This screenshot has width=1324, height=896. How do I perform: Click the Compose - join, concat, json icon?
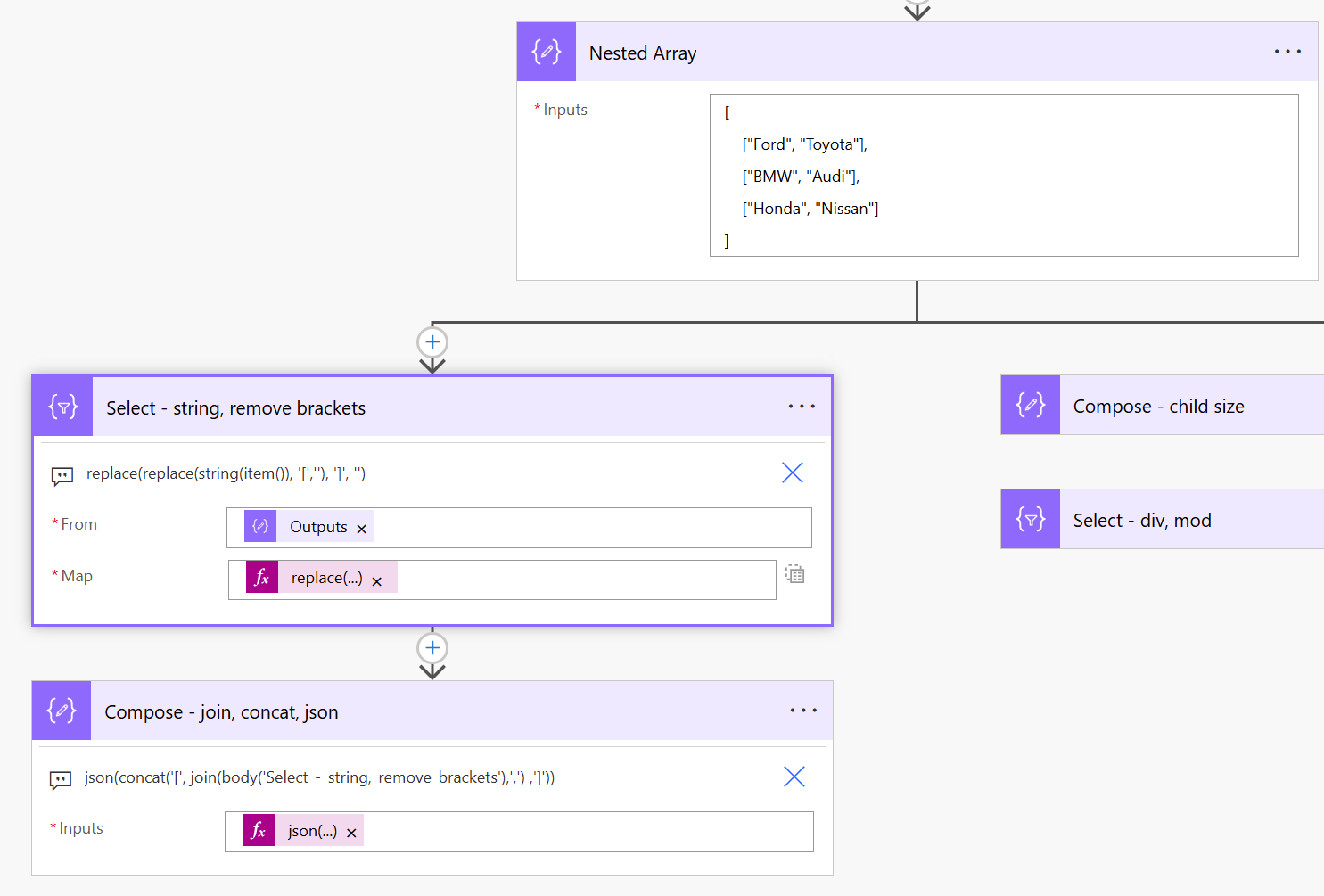tap(62, 711)
